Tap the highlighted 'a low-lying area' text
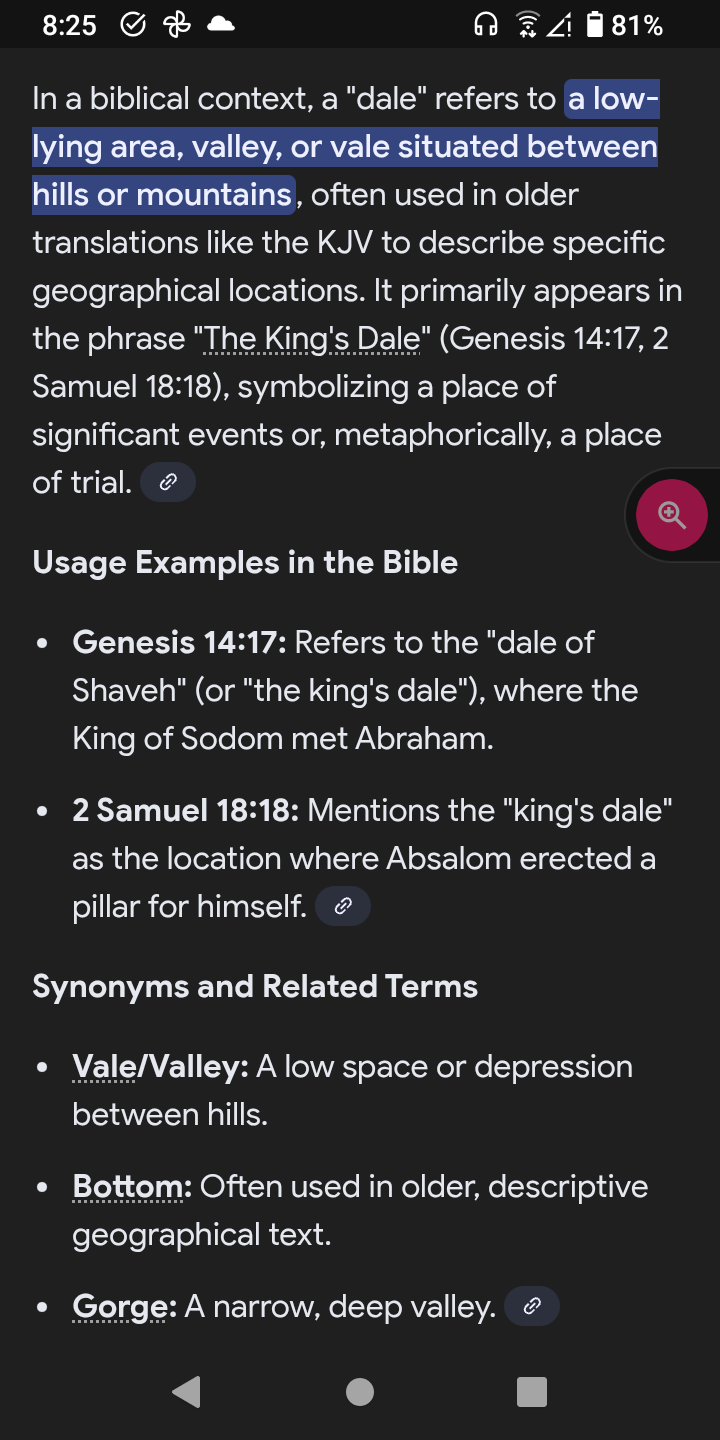Screen dimensions: 720x1440 pyautogui.click(x=345, y=147)
